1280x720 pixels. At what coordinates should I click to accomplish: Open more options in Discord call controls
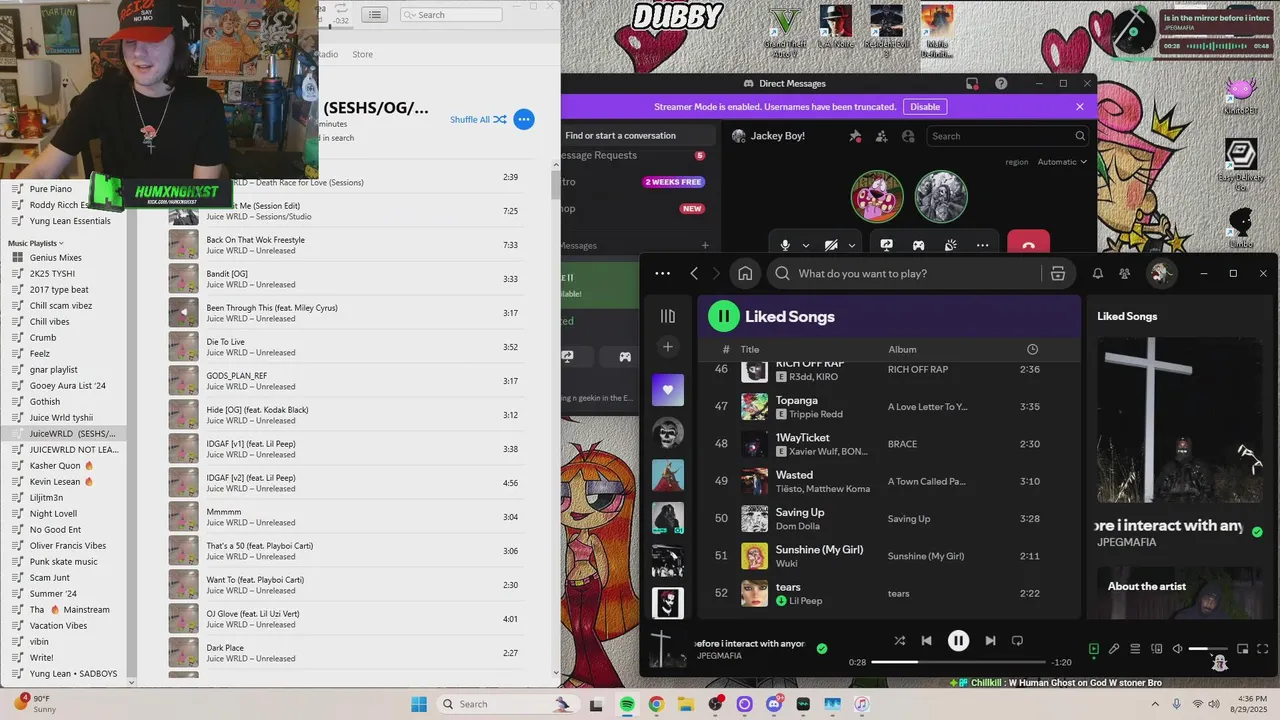[982, 245]
